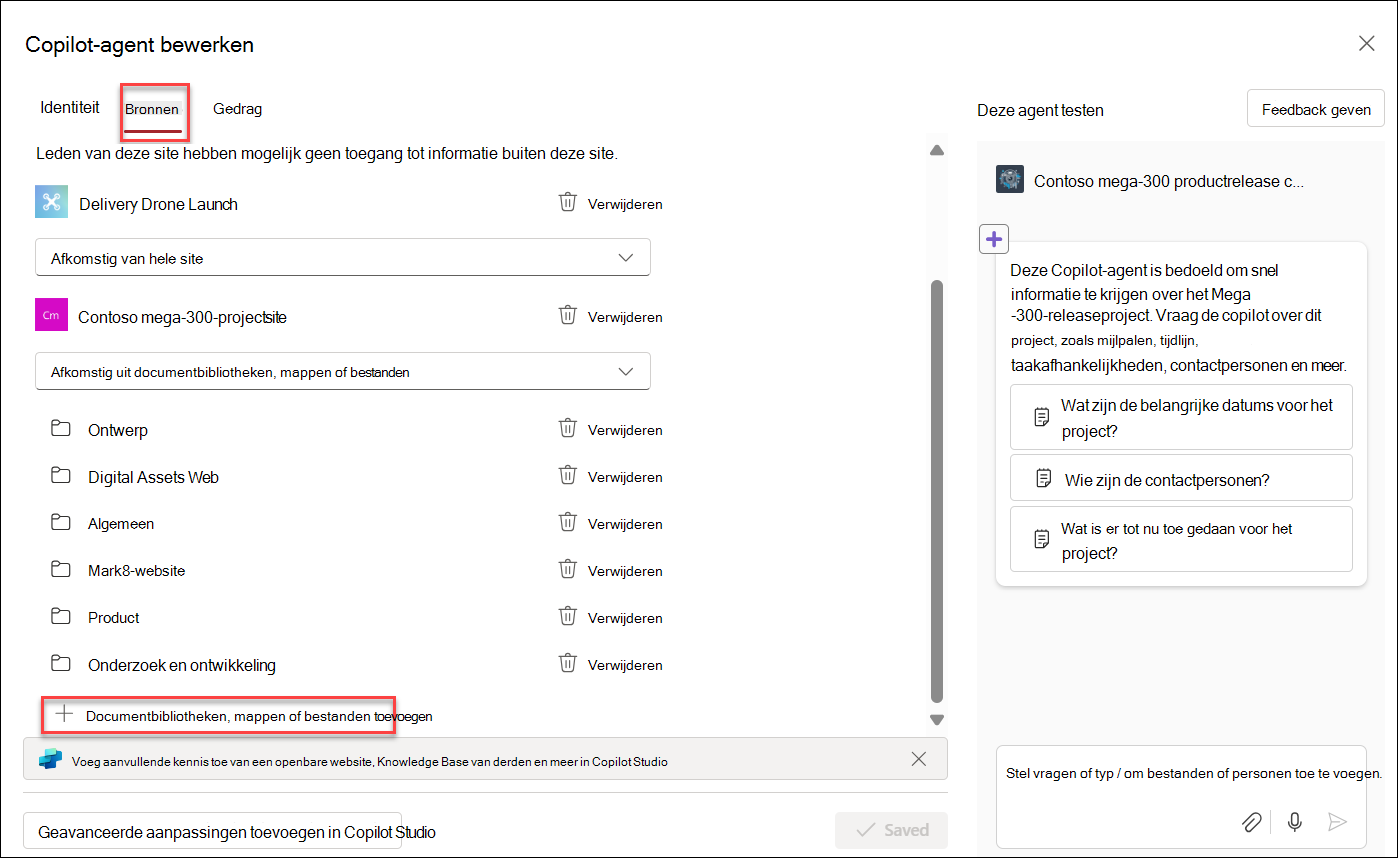Click the scrollbar down arrow in sources list
Image resolution: width=1398 pixels, height=858 pixels.
[937, 719]
